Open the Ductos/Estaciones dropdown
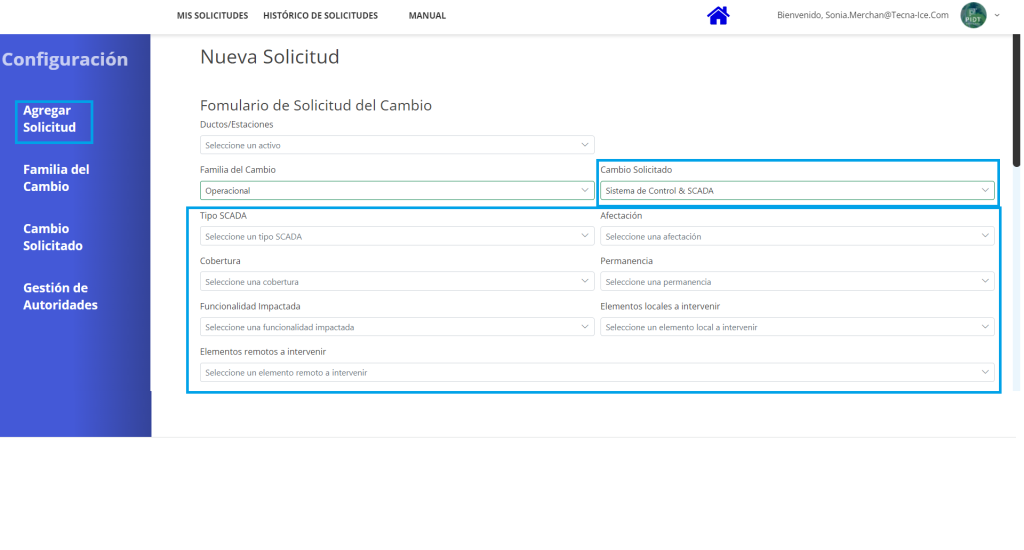The width and height of the screenshot is (1024, 550). click(397, 145)
